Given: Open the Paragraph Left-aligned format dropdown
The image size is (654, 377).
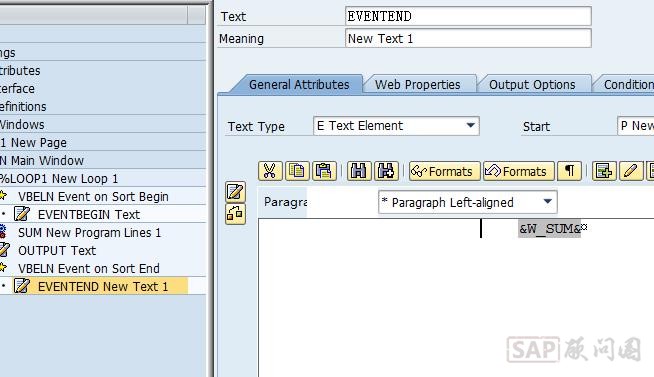Looking at the screenshot, I should (548, 202).
